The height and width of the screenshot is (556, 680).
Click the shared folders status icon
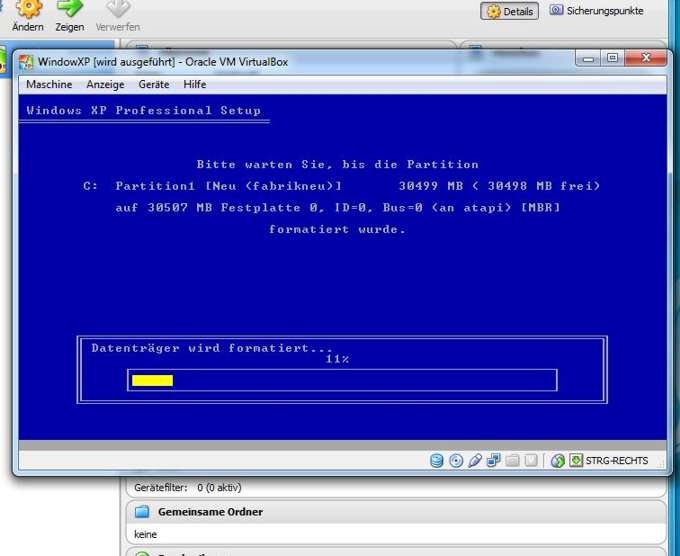click(x=513, y=460)
